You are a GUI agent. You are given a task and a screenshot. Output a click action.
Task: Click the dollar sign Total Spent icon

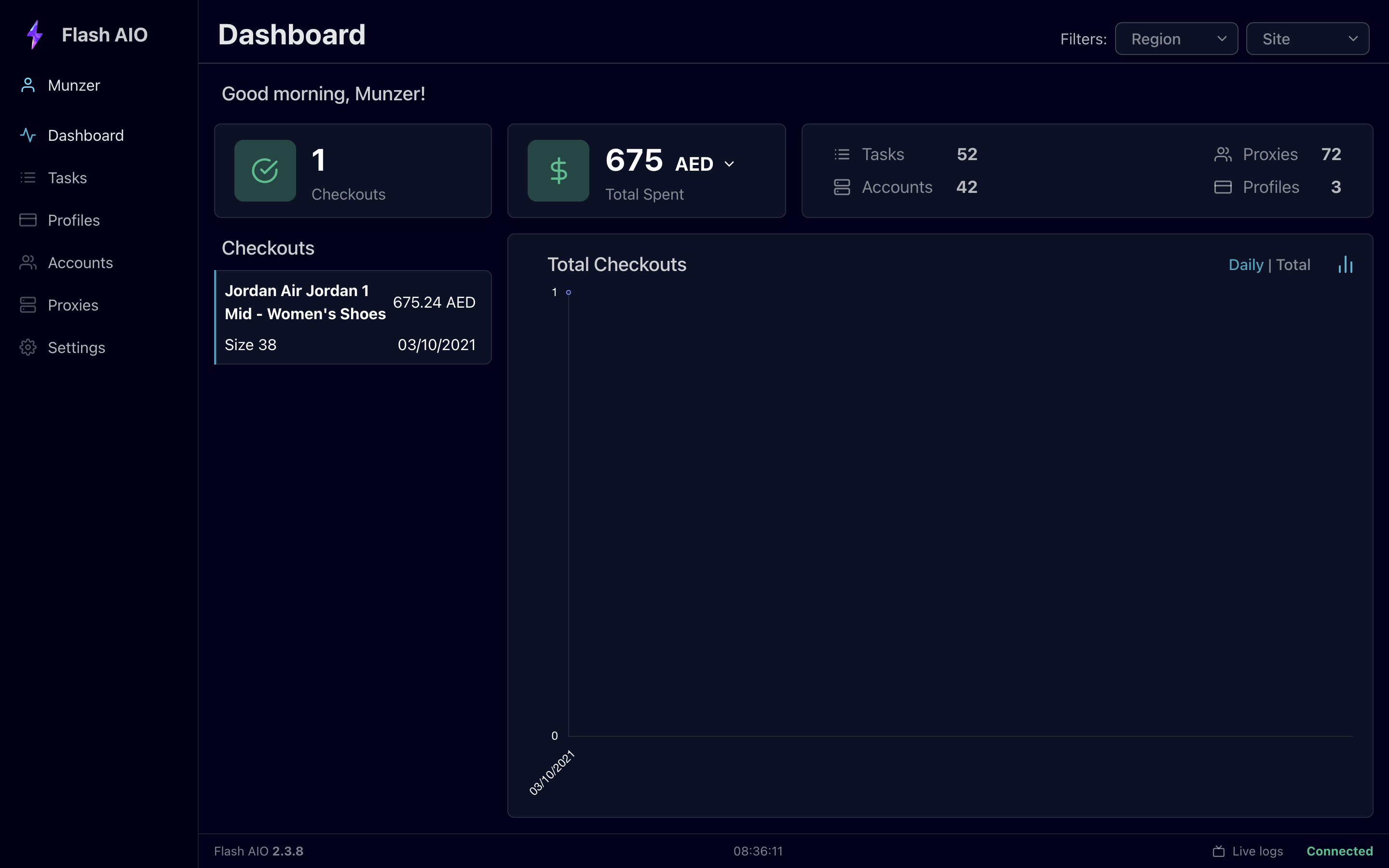[558, 171]
